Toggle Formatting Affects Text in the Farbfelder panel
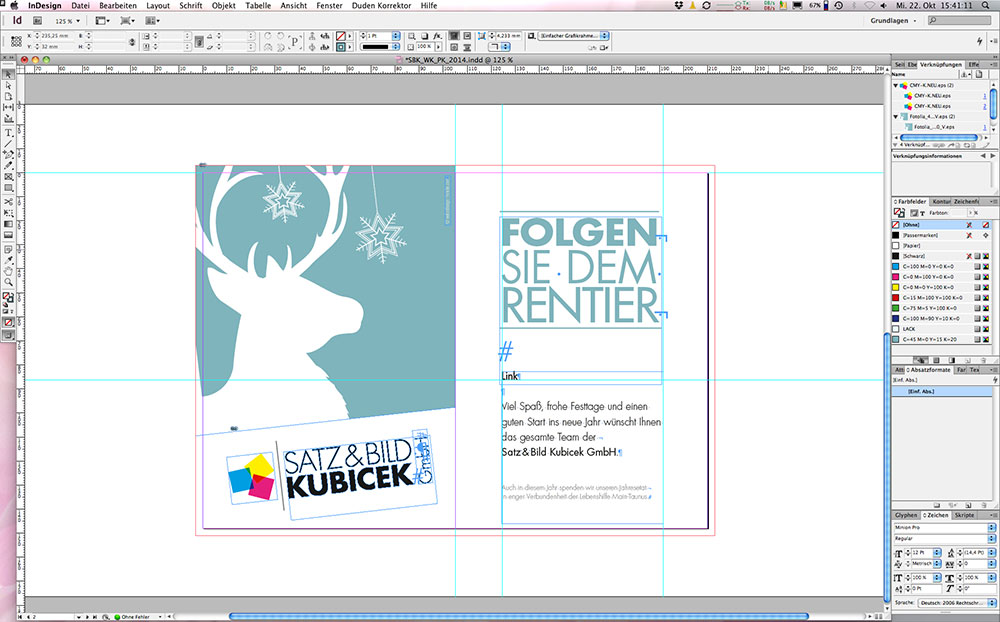 (921, 213)
